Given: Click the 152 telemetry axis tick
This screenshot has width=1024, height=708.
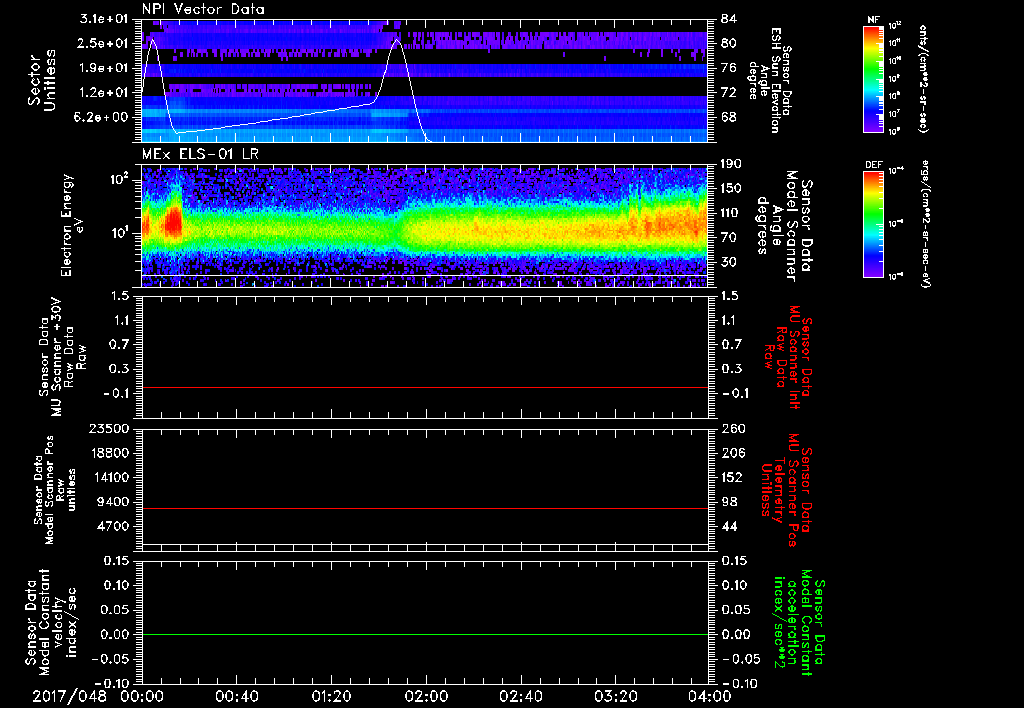Looking at the screenshot, I should point(732,477).
